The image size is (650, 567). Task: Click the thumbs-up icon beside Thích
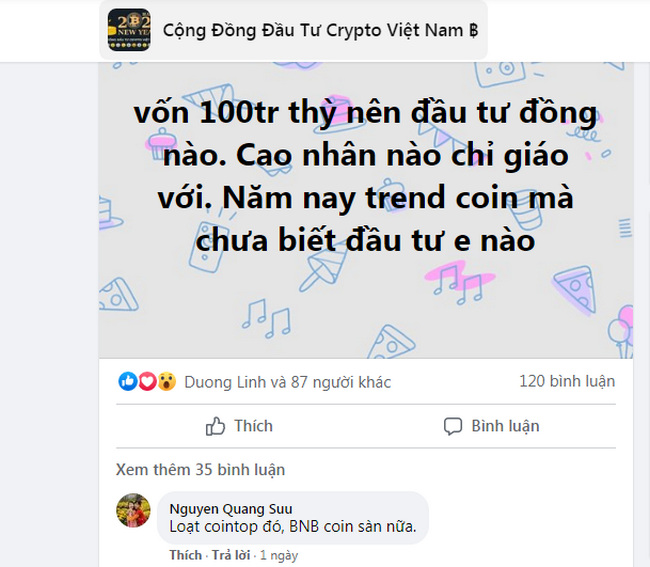pos(215,426)
